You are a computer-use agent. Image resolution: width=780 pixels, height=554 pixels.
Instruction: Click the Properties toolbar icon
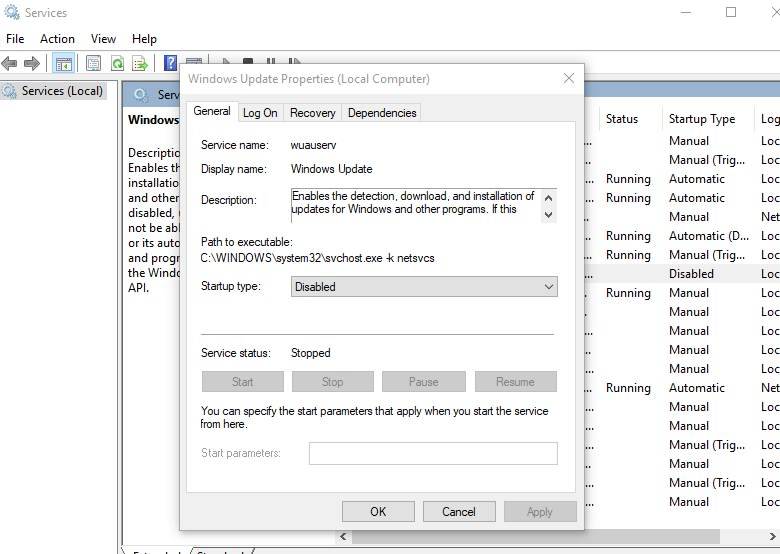click(x=94, y=64)
